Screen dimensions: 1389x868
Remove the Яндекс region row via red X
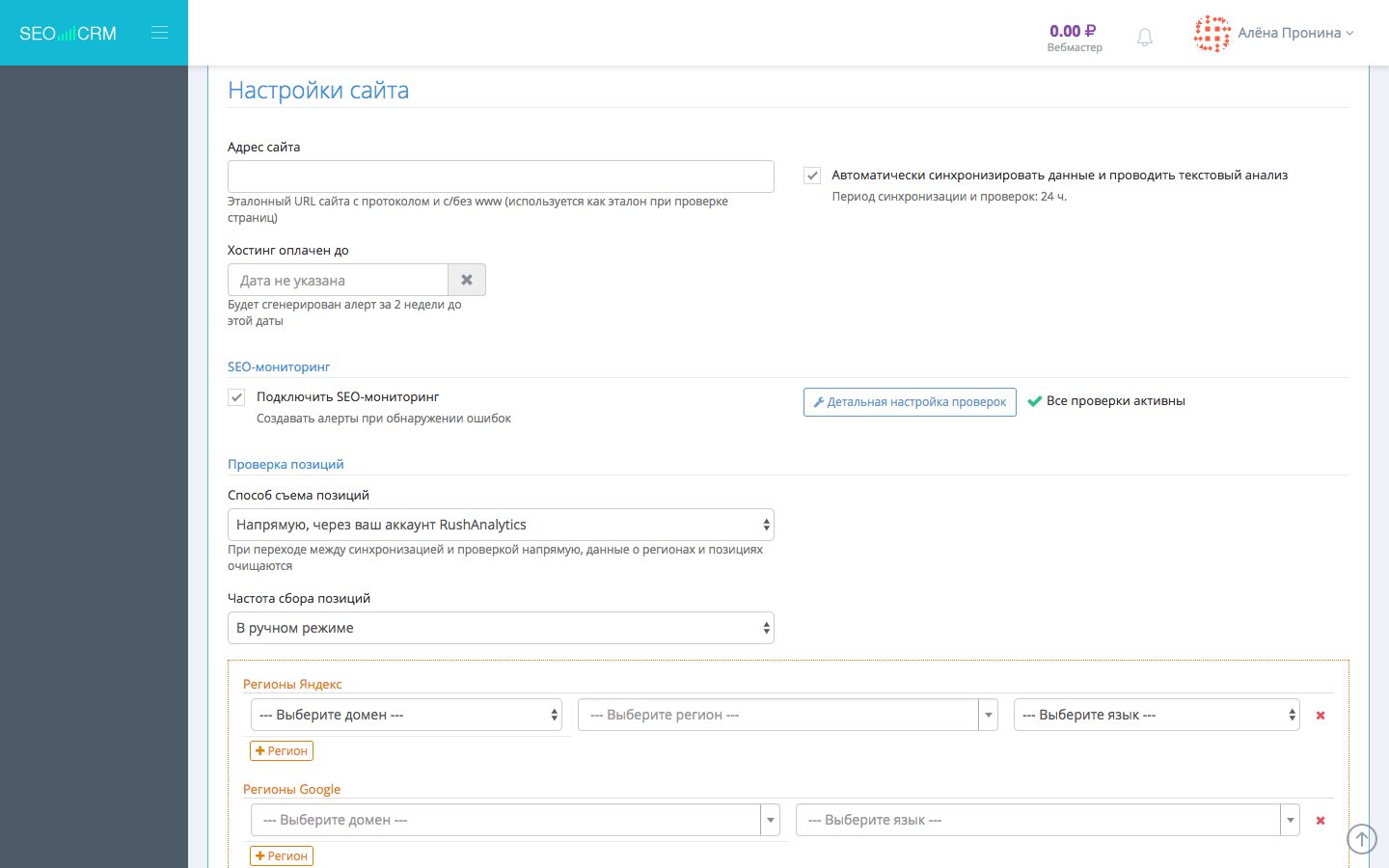(x=1321, y=716)
